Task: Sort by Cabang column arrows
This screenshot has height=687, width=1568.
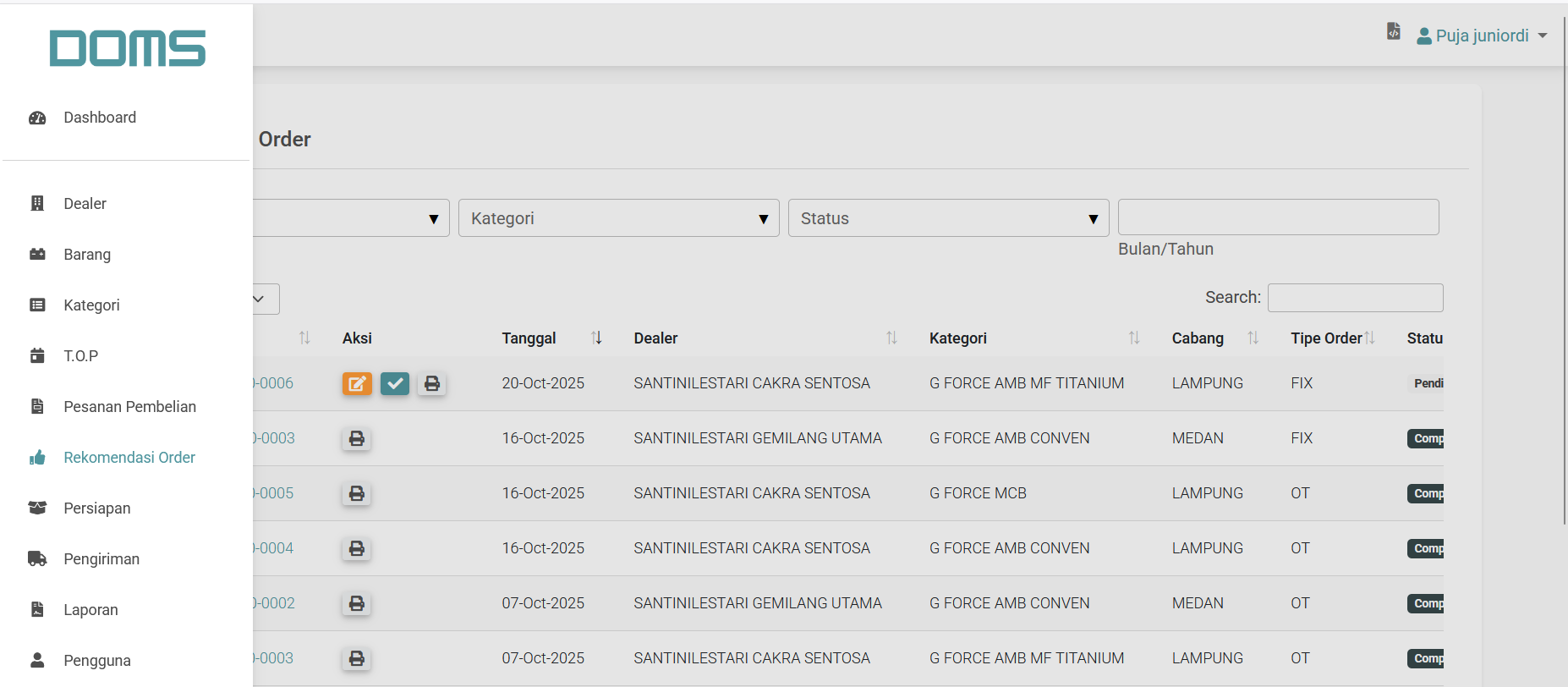Action: [x=1253, y=338]
